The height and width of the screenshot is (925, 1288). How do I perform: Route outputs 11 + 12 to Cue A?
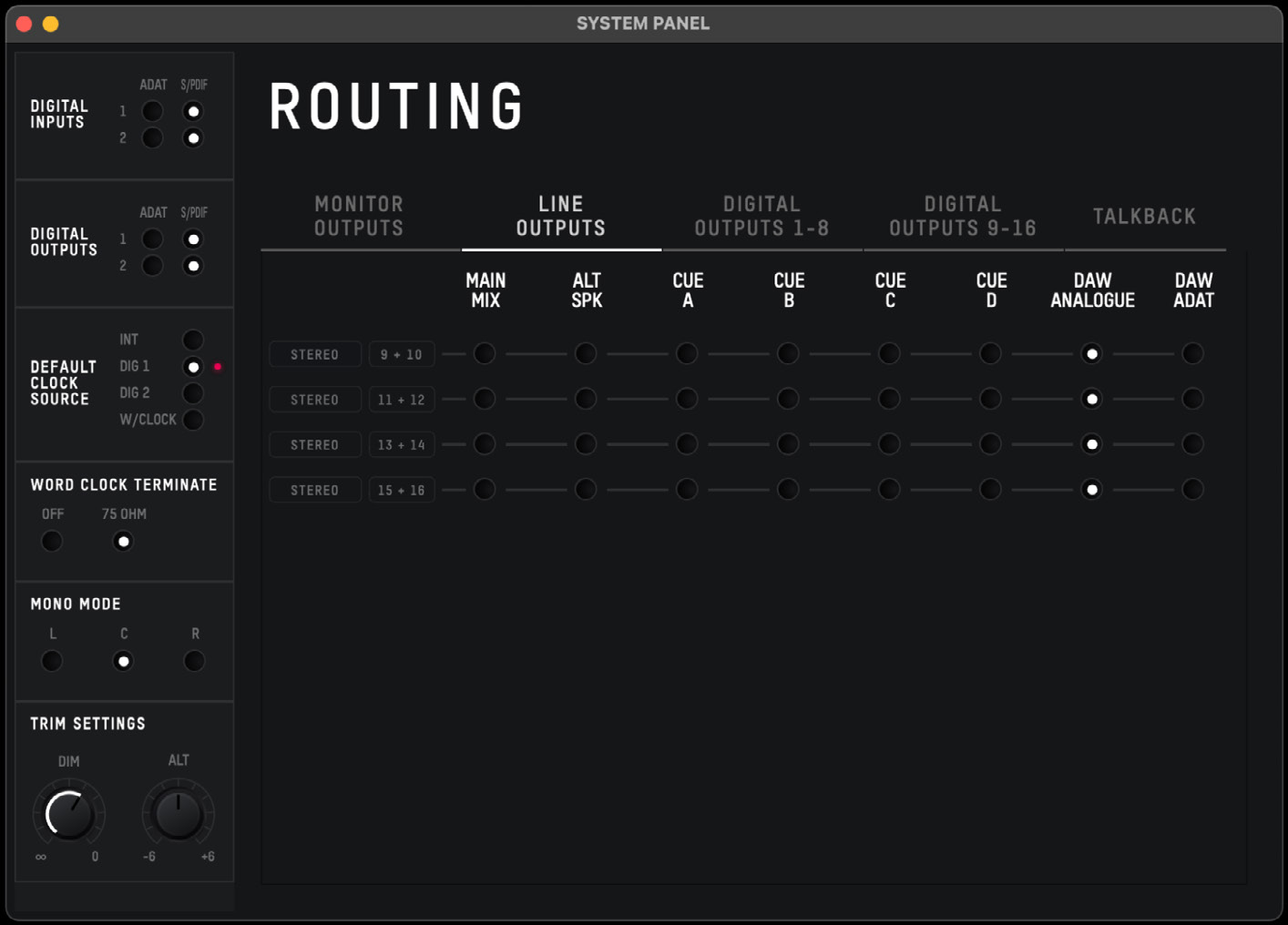(687, 399)
